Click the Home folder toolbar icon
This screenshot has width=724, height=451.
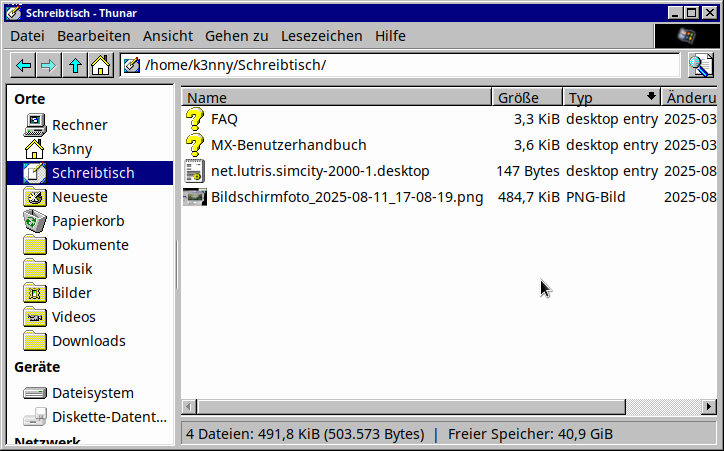pyautogui.click(x=100, y=66)
